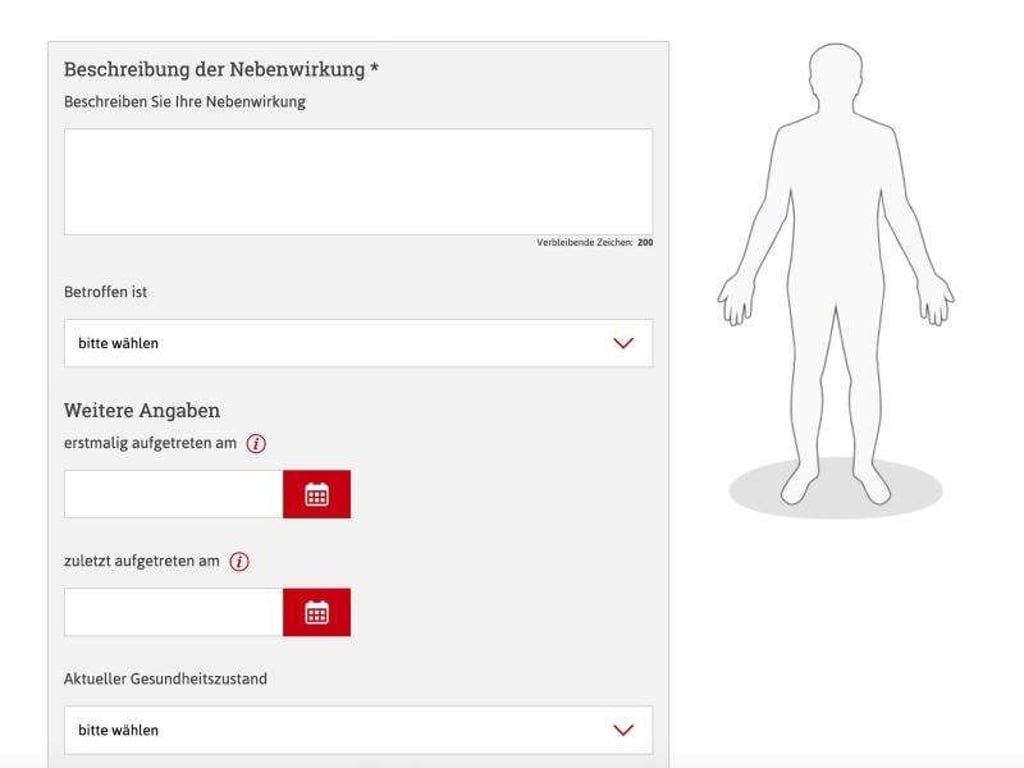Viewport: 1024px width, 768px height.
Task: Click the 'Weitere Angaben' heading
Action: [x=142, y=411]
